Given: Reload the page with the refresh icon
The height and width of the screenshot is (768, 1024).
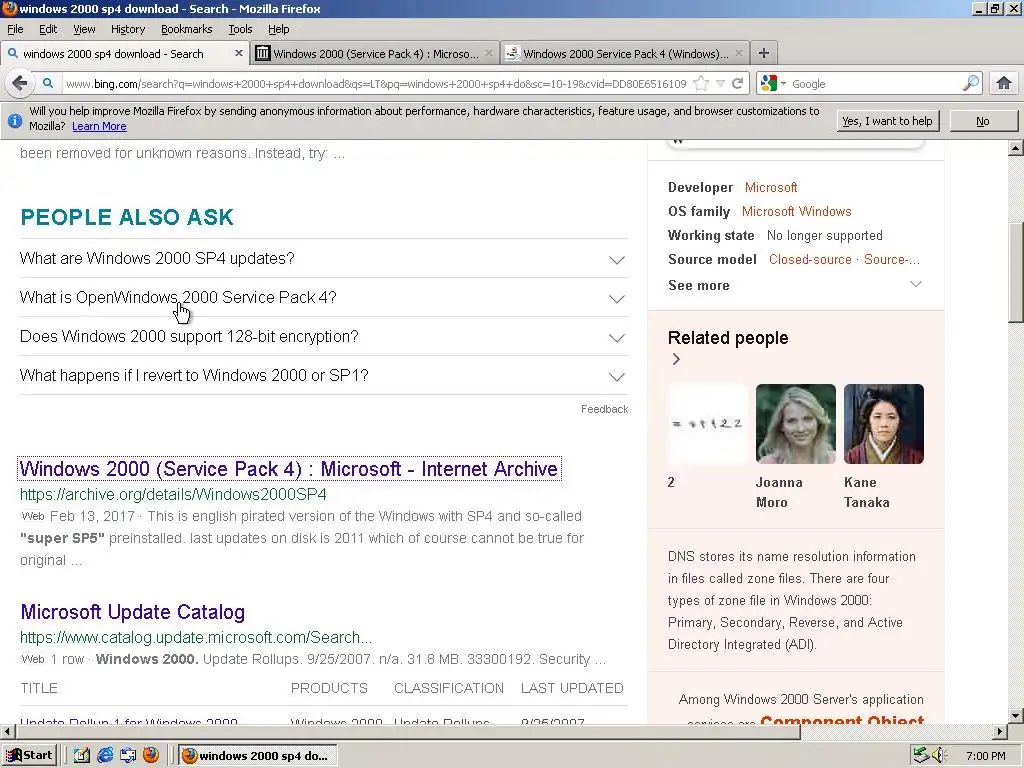Looking at the screenshot, I should point(738,84).
